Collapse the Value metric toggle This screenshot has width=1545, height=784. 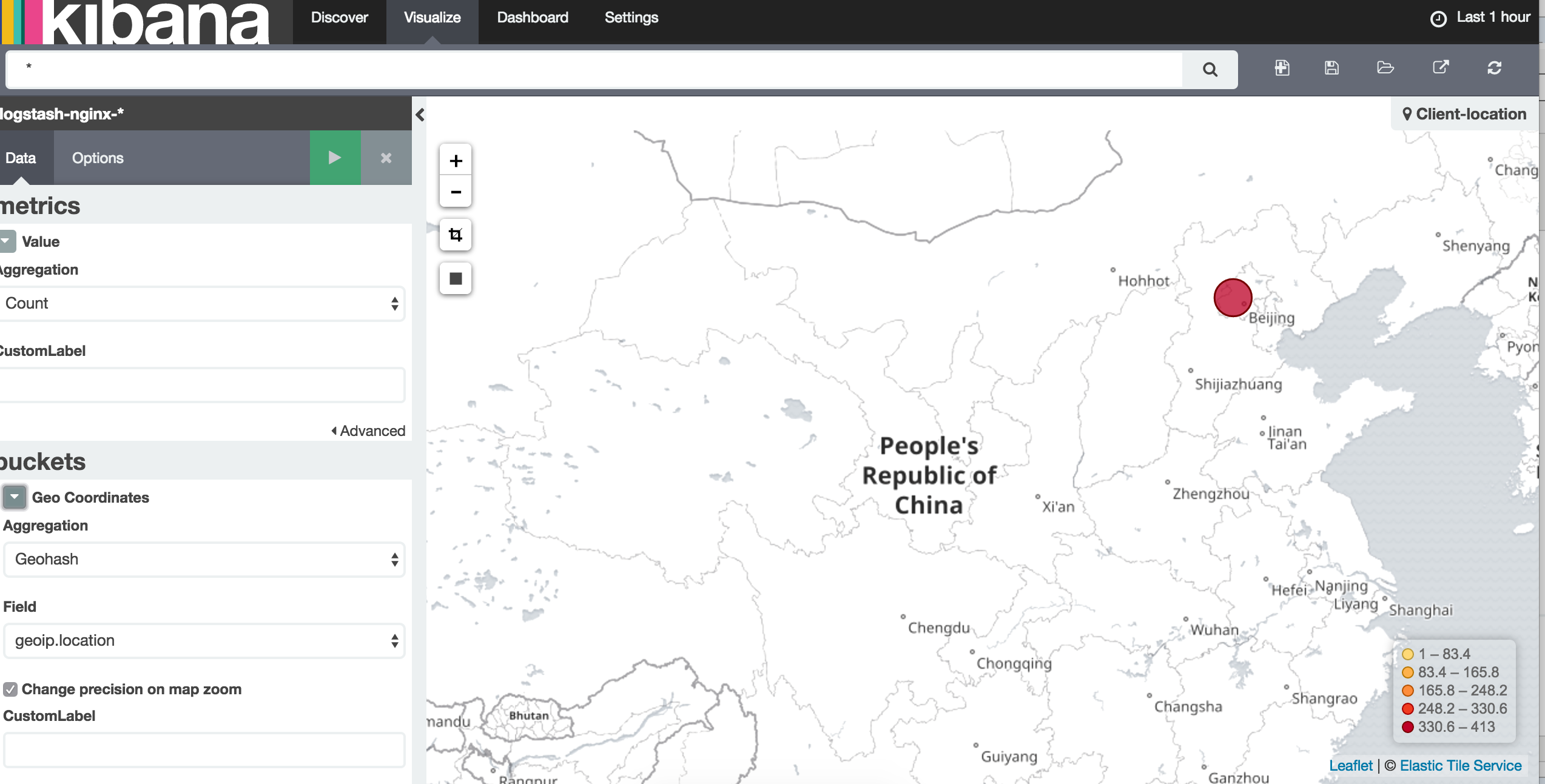[7, 241]
